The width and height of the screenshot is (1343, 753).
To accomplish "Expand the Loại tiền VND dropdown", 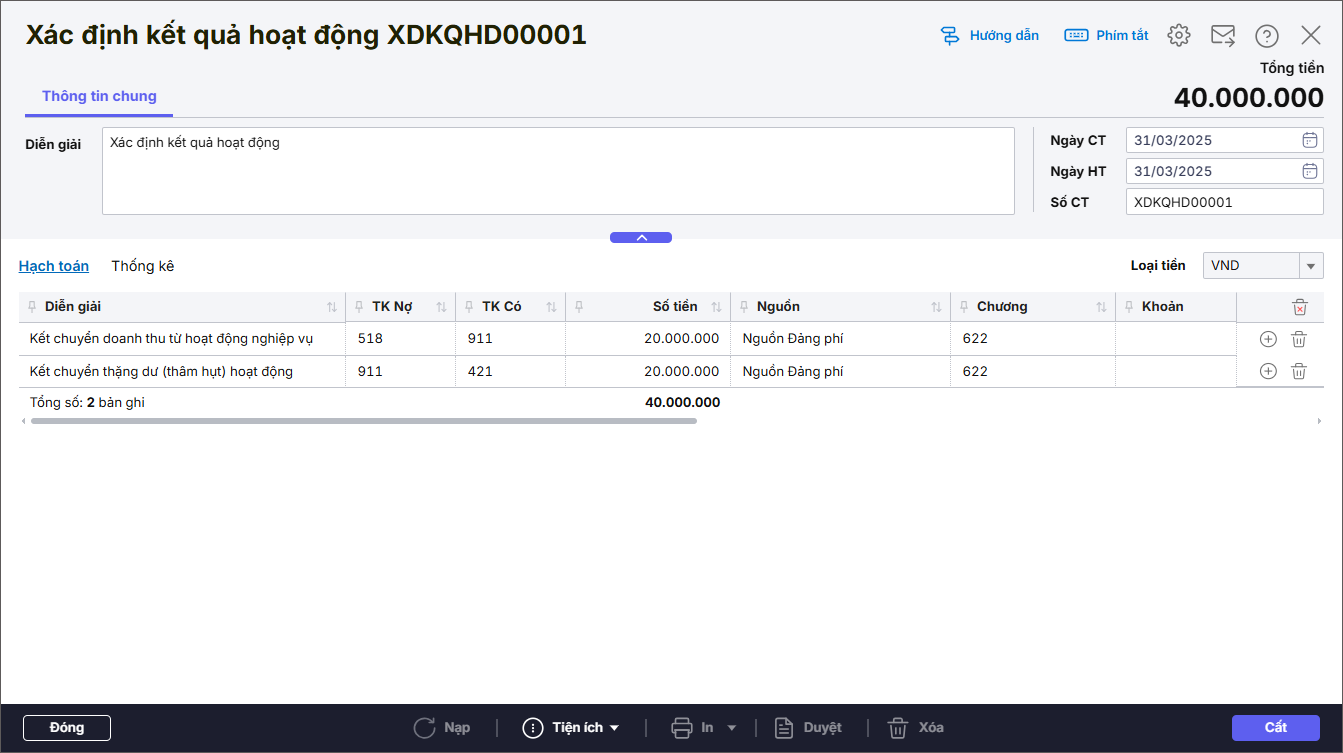I will (x=1311, y=265).
